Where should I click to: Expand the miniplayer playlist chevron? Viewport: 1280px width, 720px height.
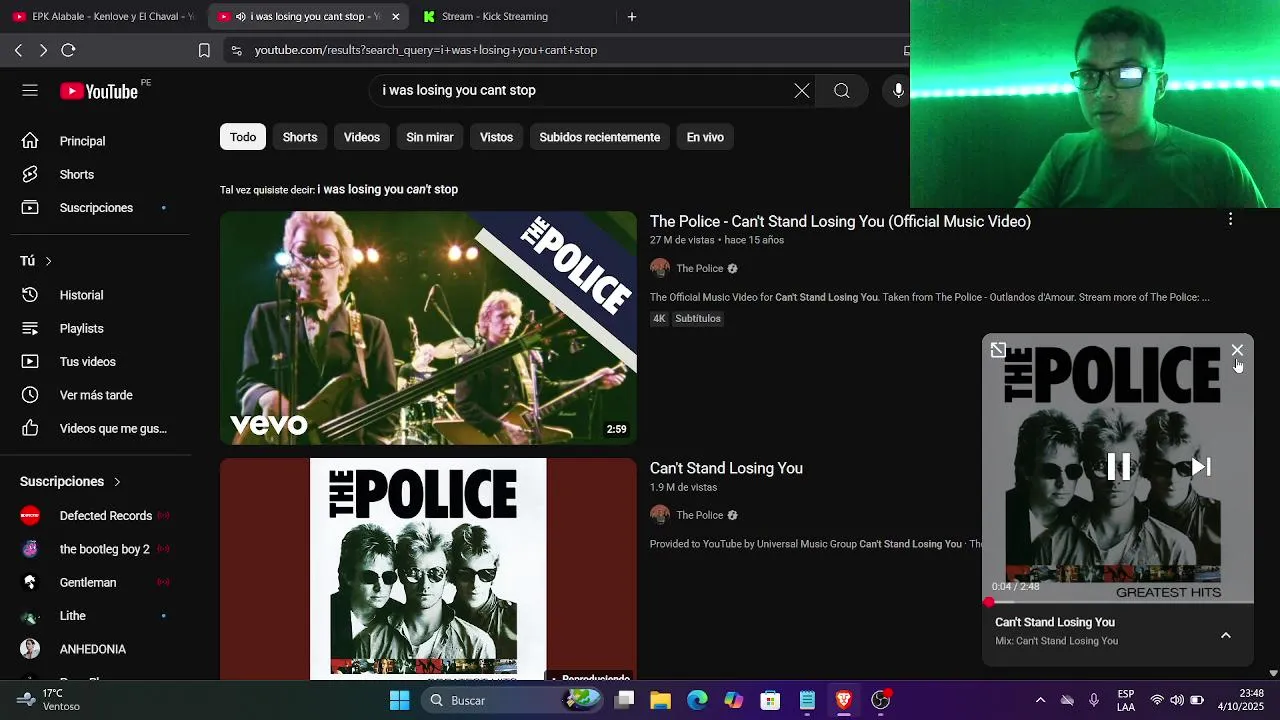click(x=1225, y=635)
